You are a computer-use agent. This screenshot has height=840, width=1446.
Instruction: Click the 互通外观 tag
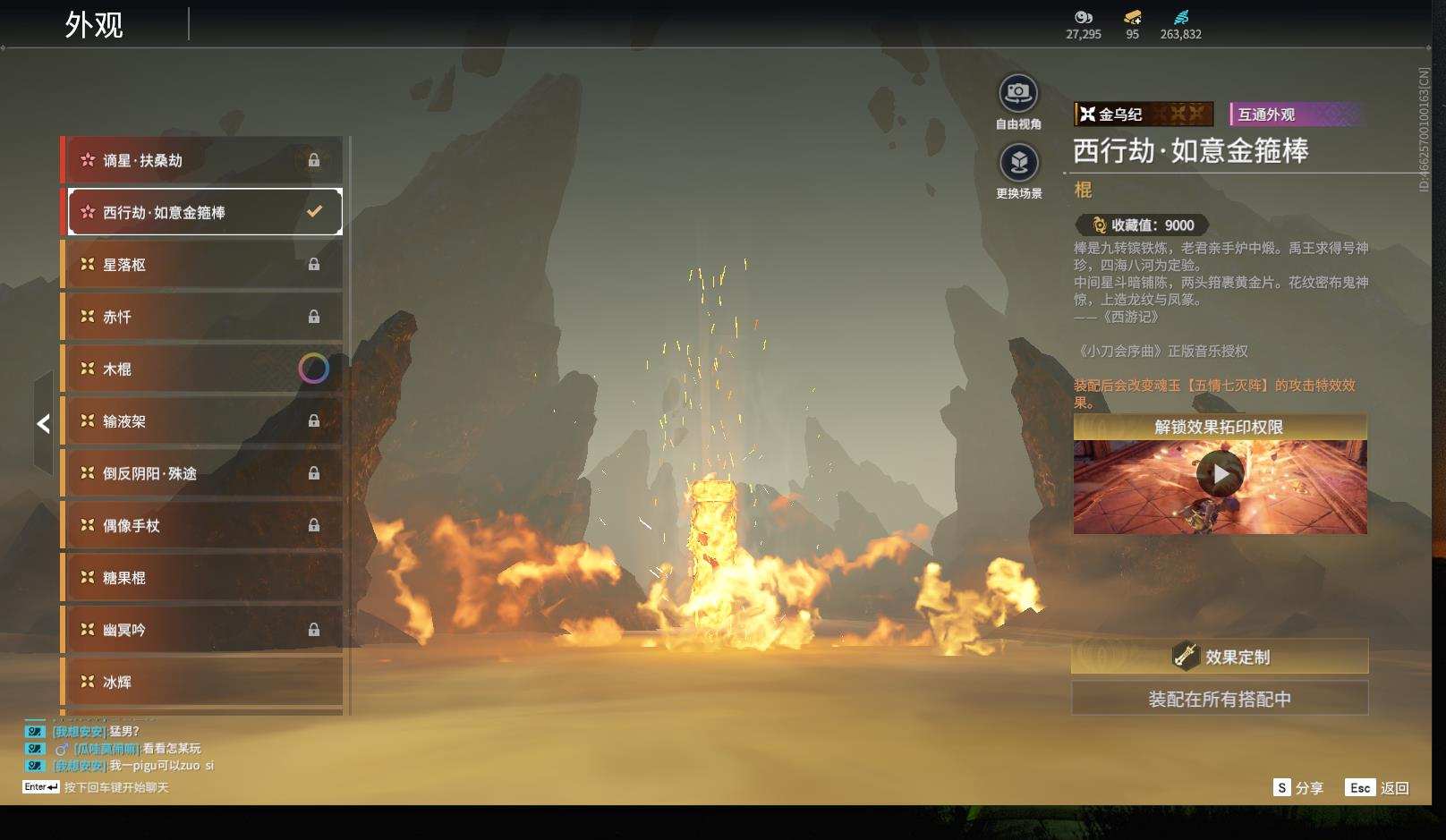coord(1296,115)
